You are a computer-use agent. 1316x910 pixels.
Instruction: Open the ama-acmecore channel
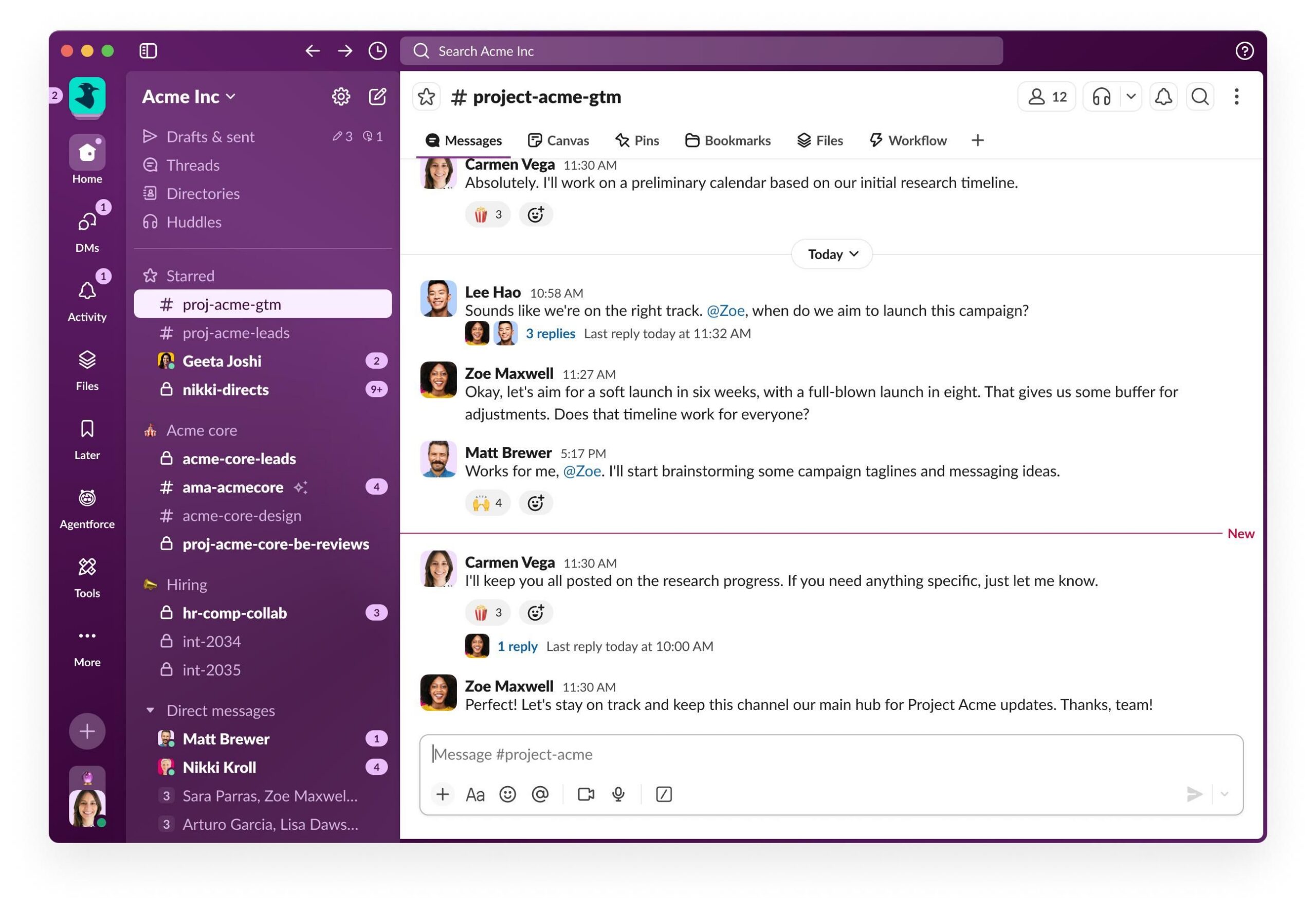point(263,487)
